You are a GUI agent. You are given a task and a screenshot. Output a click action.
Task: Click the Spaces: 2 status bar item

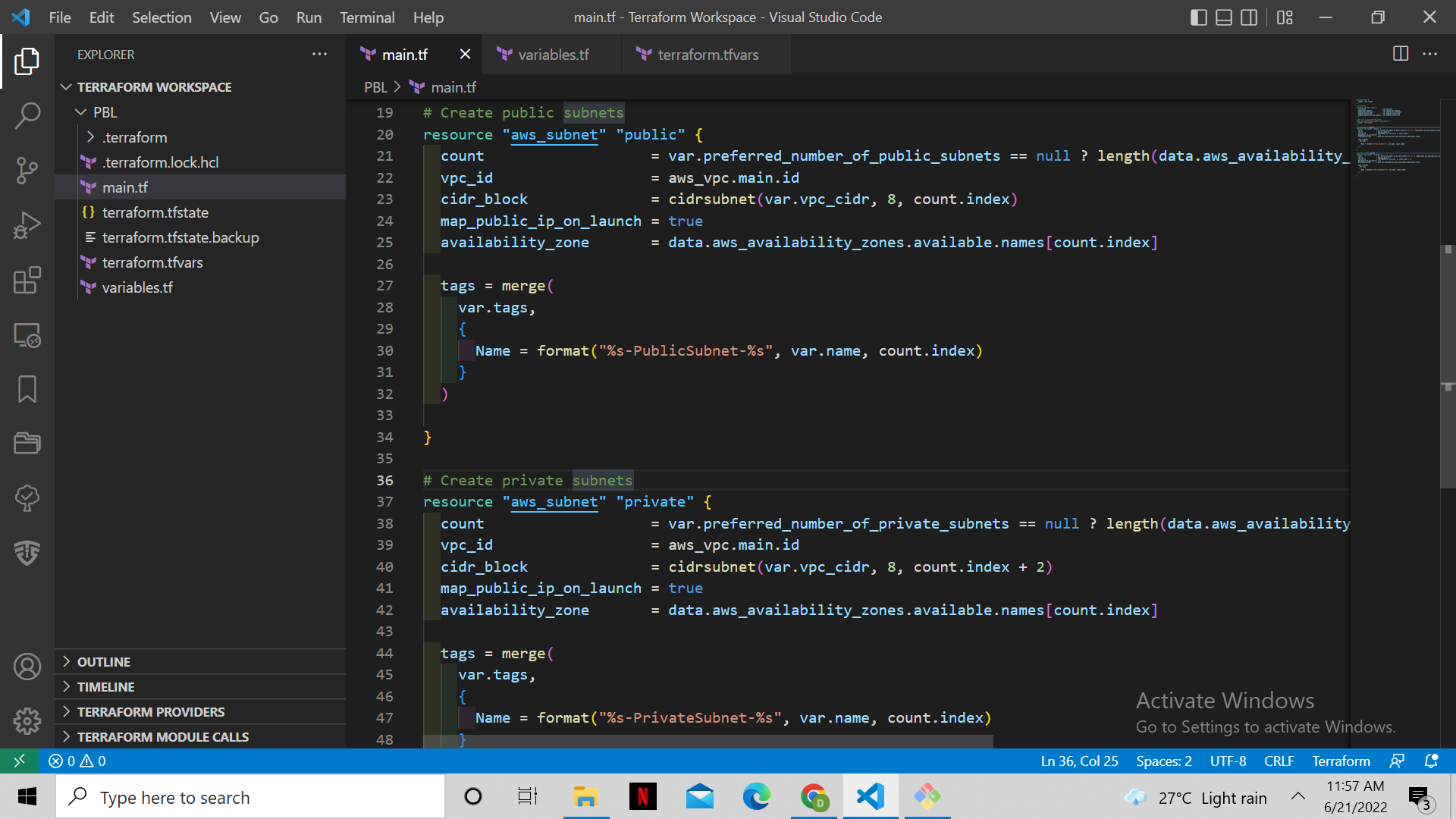pos(1163,761)
